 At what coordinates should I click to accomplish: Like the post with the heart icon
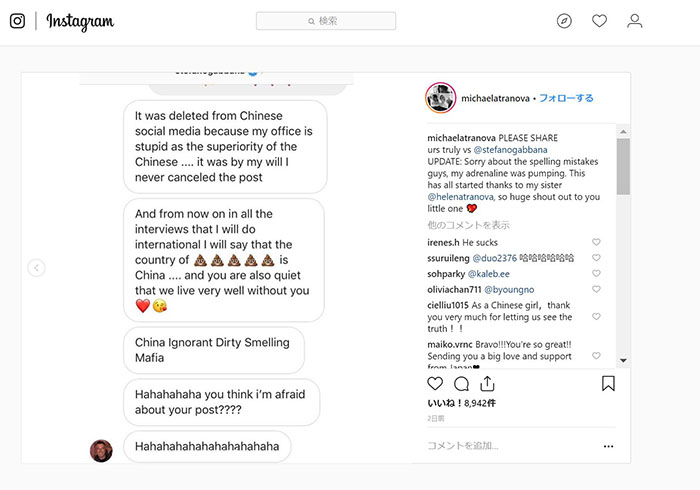(x=435, y=383)
